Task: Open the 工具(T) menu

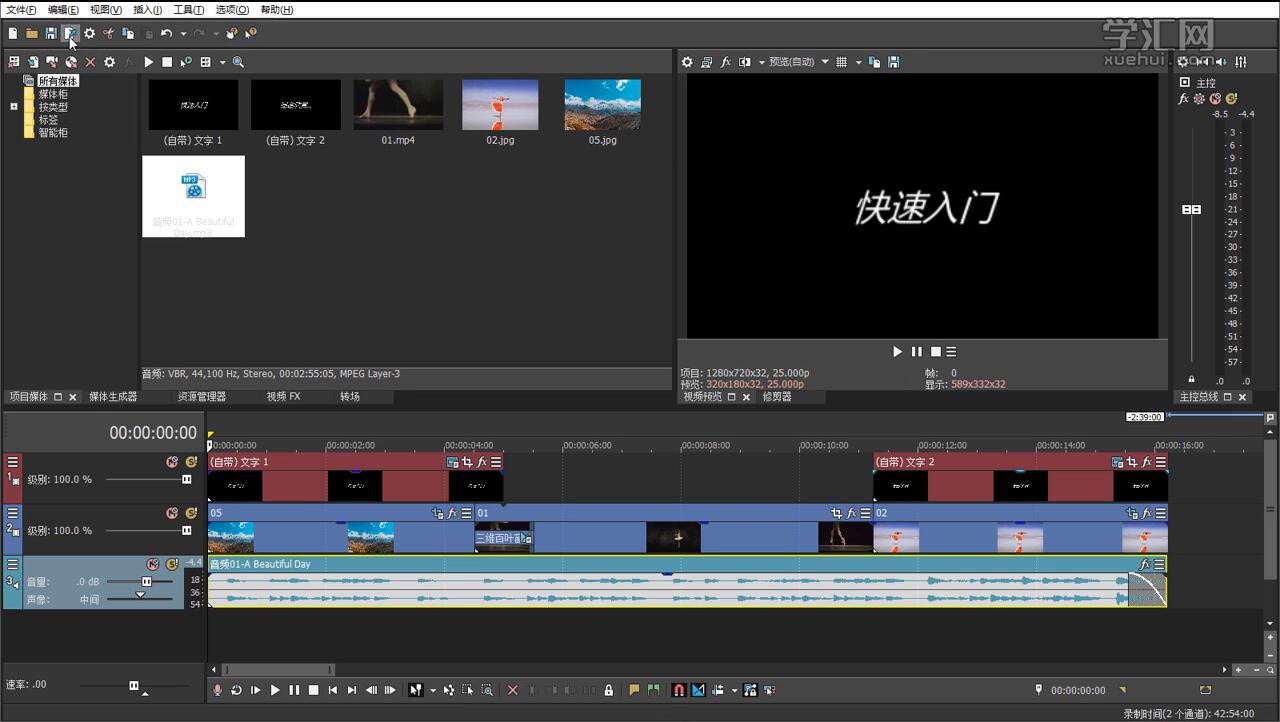Action: pos(189,10)
